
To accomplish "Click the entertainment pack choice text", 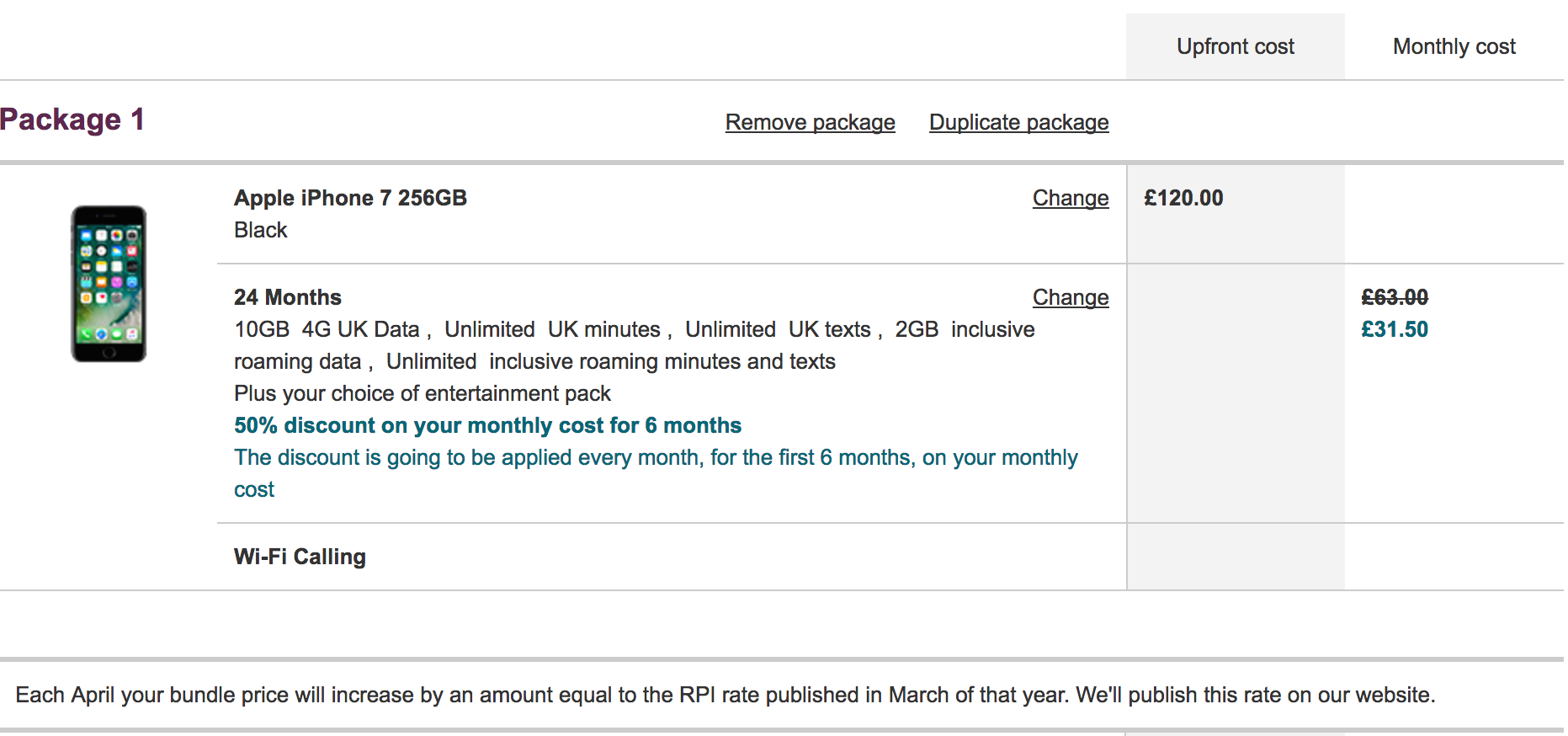I will click(422, 394).
